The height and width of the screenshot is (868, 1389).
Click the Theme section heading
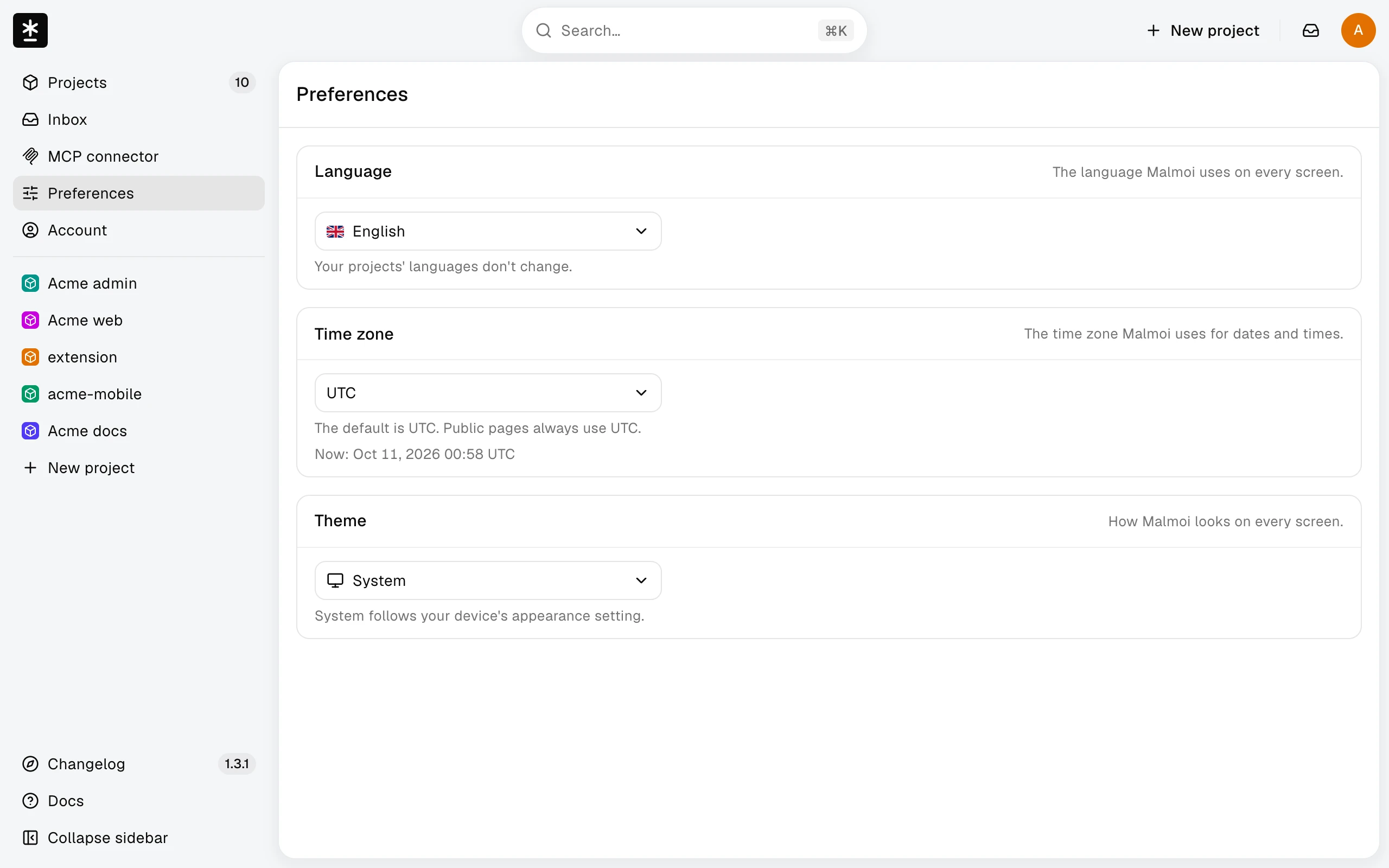[x=340, y=521]
